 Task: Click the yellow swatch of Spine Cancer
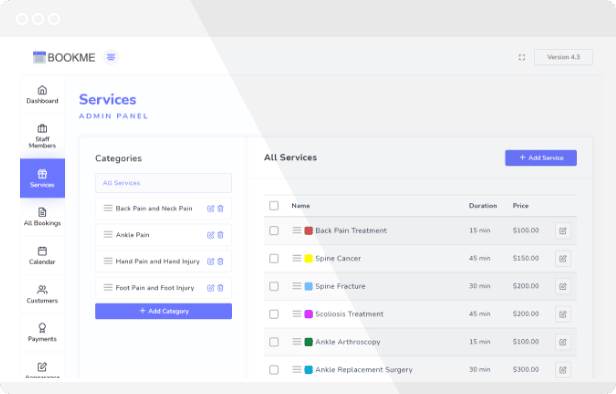308,258
